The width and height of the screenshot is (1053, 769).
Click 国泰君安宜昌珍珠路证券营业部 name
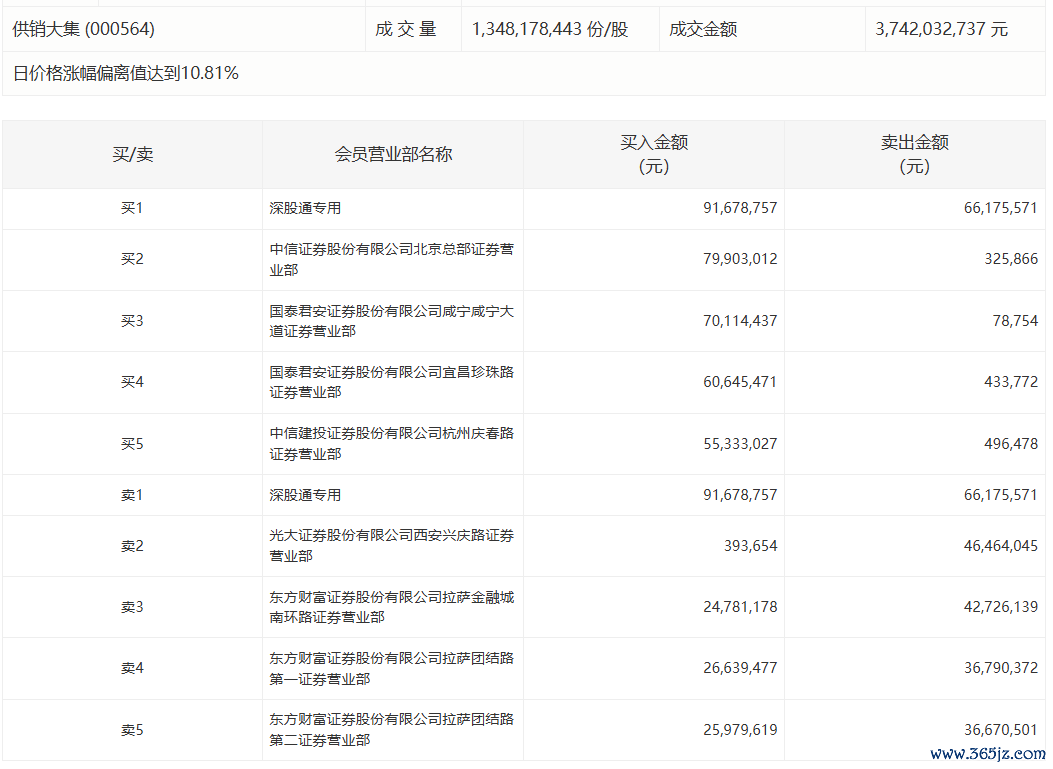[x=392, y=382]
